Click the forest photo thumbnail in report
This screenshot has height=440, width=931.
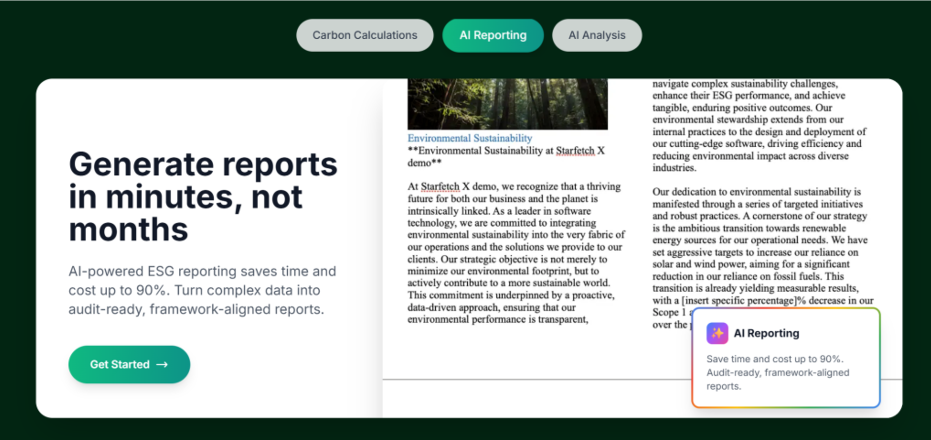(x=507, y=105)
